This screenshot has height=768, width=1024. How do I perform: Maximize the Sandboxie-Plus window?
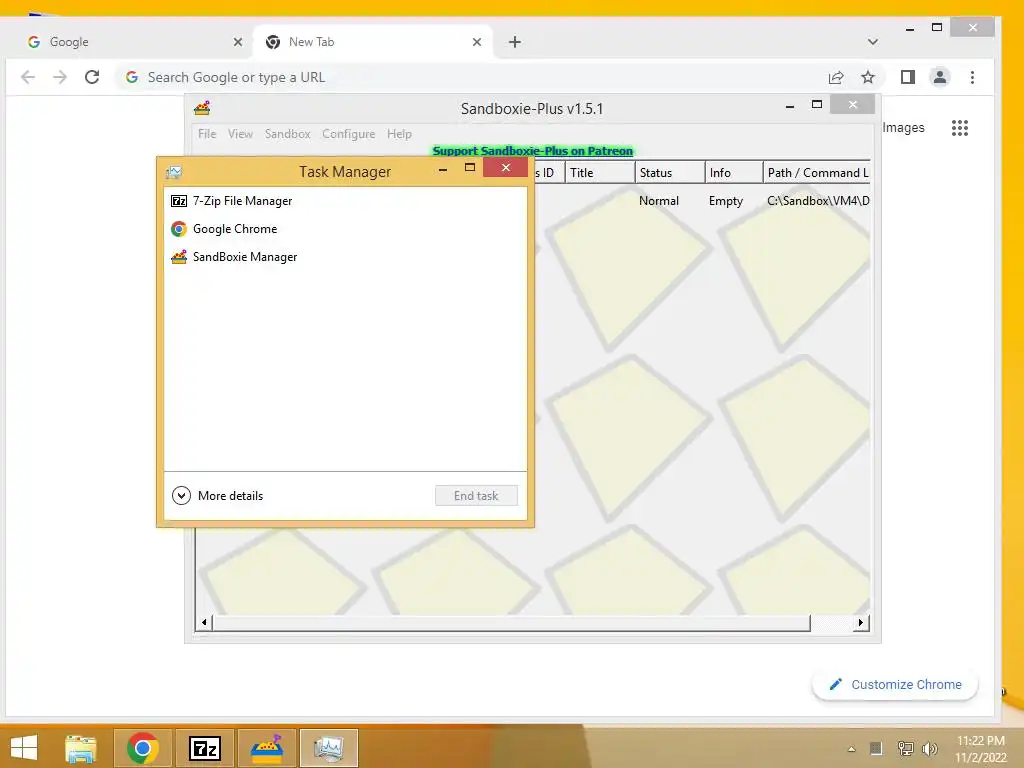pyautogui.click(x=816, y=104)
